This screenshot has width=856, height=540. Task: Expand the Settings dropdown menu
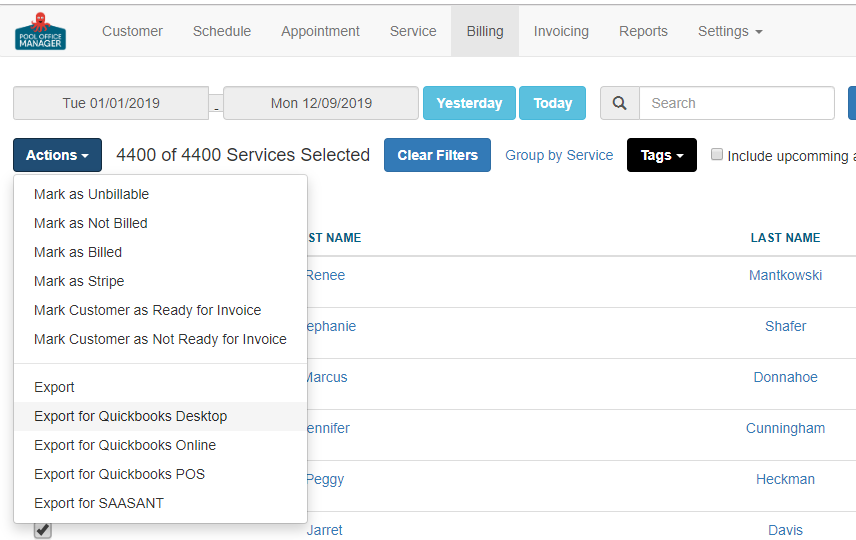[x=730, y=31]
